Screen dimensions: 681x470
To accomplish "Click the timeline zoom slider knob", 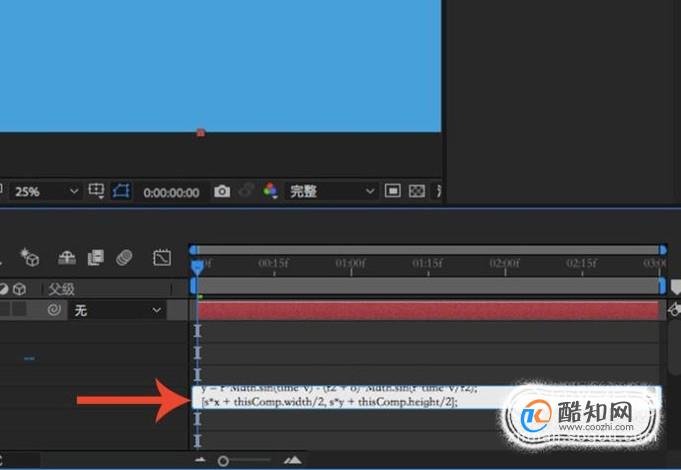I will (x=223, y=461).
